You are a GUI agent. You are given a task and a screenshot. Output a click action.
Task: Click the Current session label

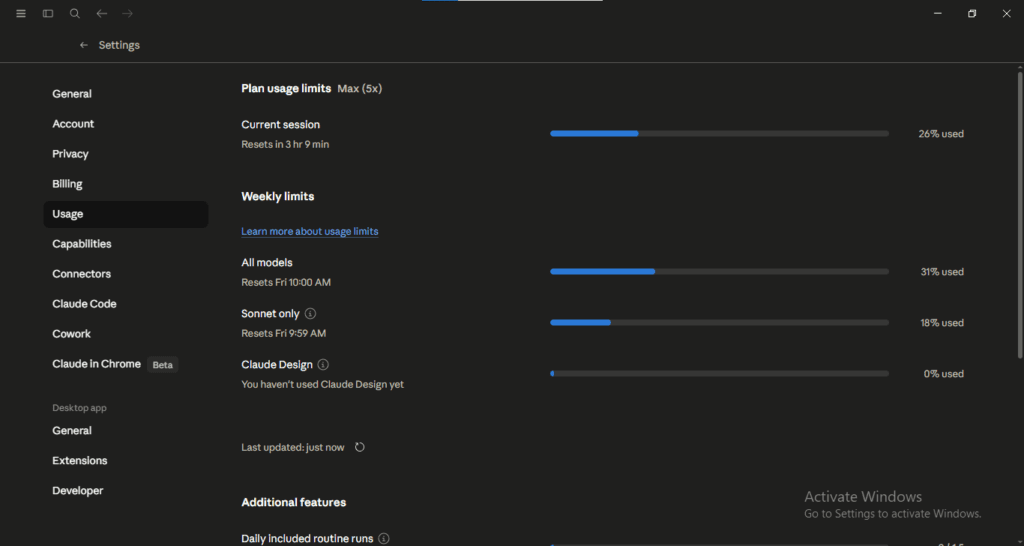(x=281, y=125)
